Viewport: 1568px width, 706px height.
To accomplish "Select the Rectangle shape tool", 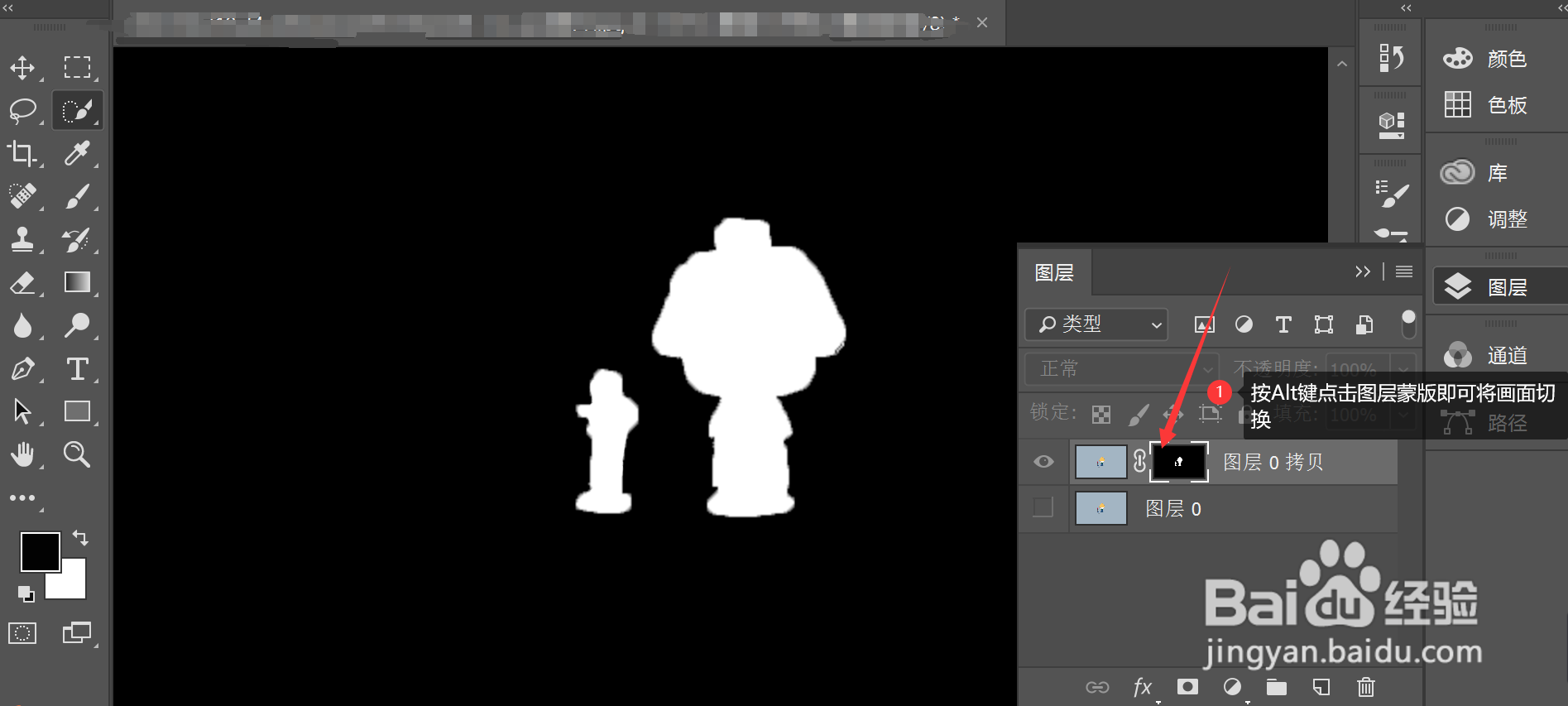I will 77,411.
